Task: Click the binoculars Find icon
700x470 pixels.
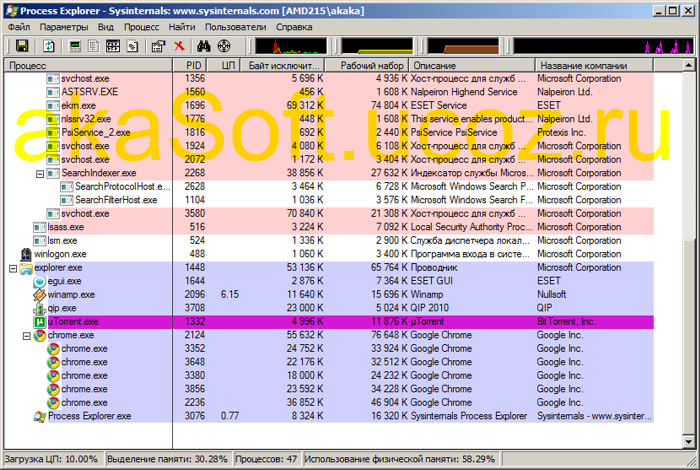Action: (x=204, y=46)
